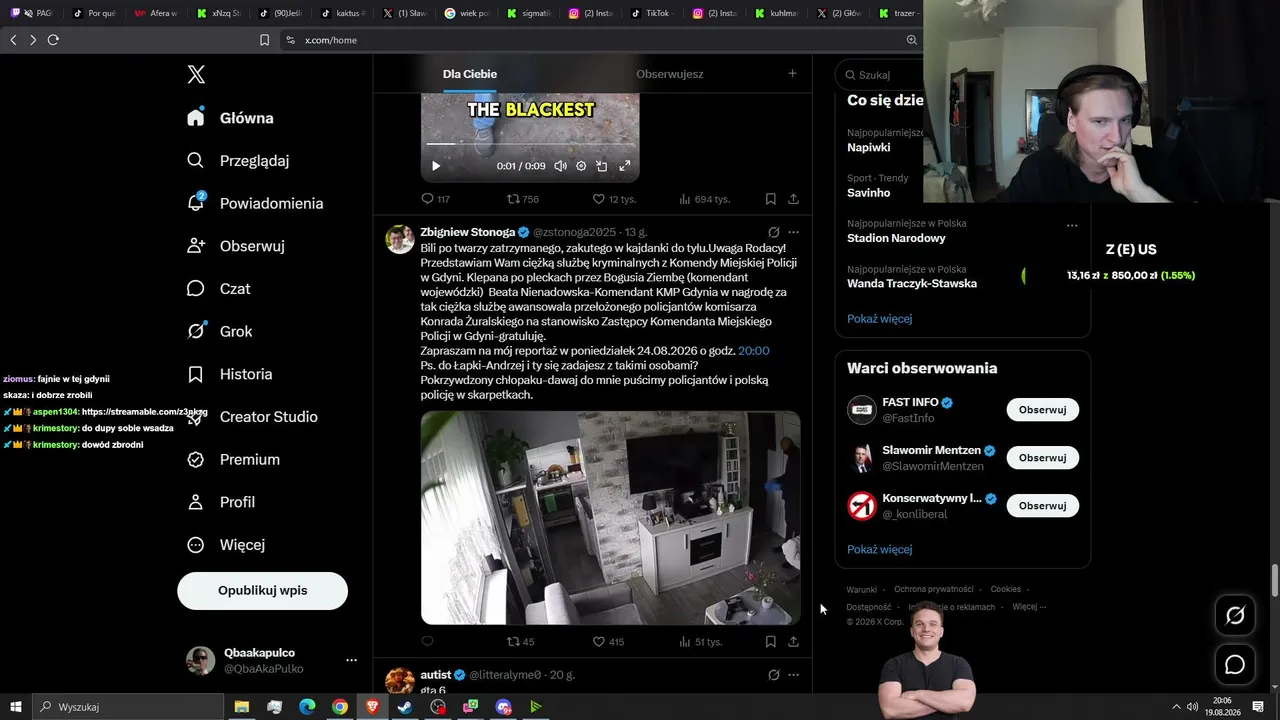Click the Szukaj search field on X
The width and height of the screenshot is (1280, 720).
tap(880, 75)
